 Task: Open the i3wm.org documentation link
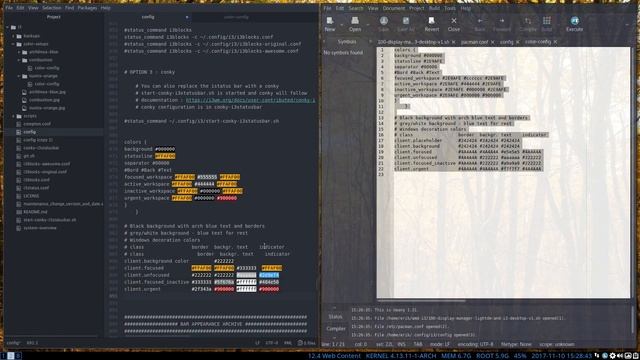click(x=251, y=100)
